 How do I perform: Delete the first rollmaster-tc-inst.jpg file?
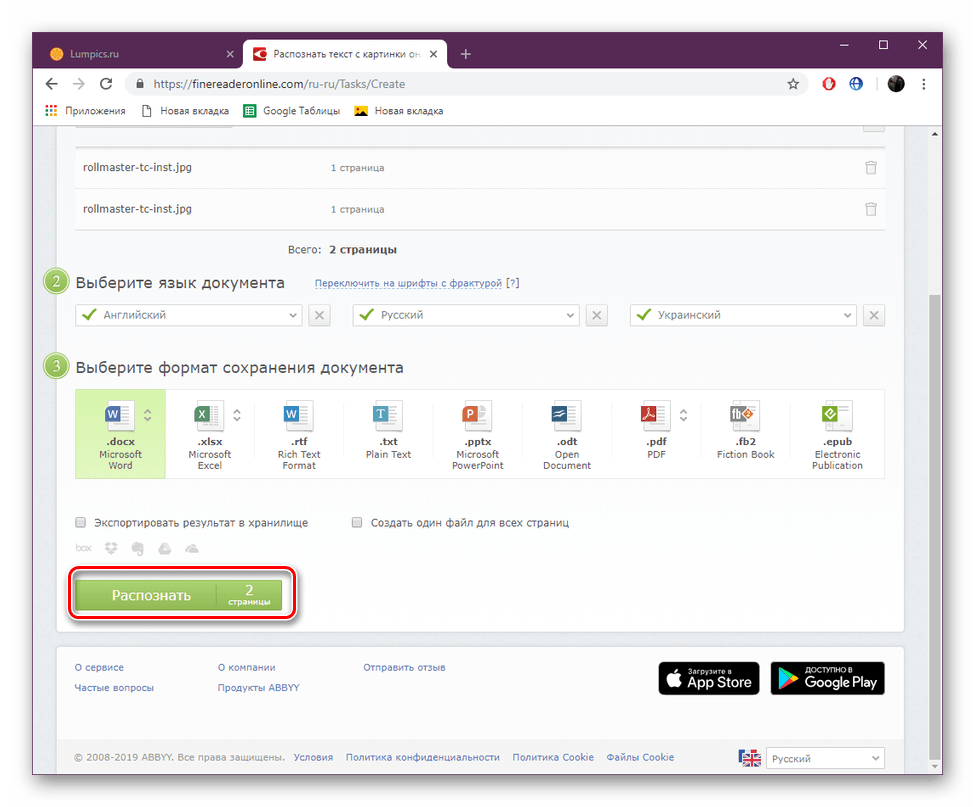871,167
